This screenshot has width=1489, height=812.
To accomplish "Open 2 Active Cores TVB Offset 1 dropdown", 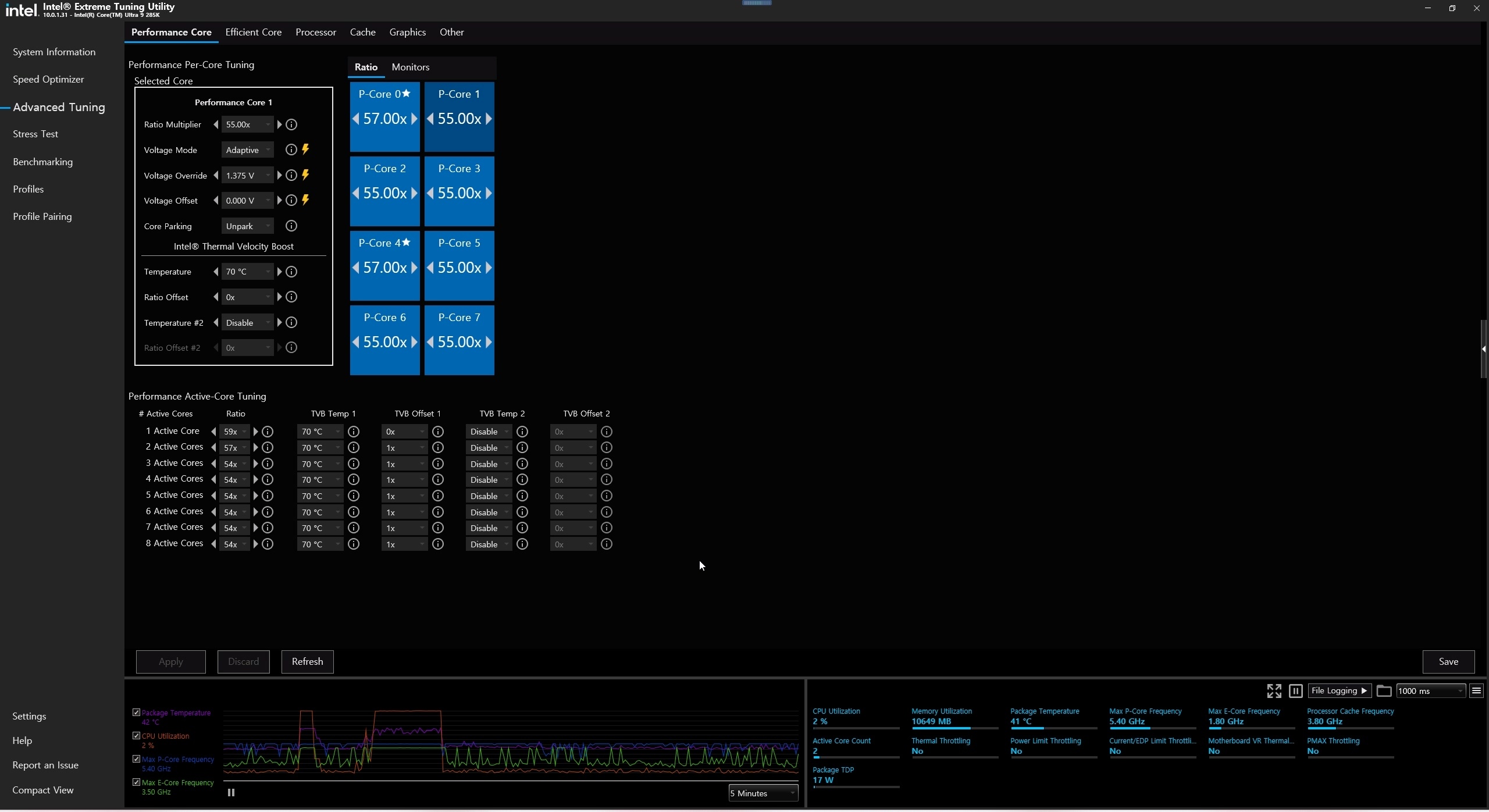I will [x=404, y=448].
